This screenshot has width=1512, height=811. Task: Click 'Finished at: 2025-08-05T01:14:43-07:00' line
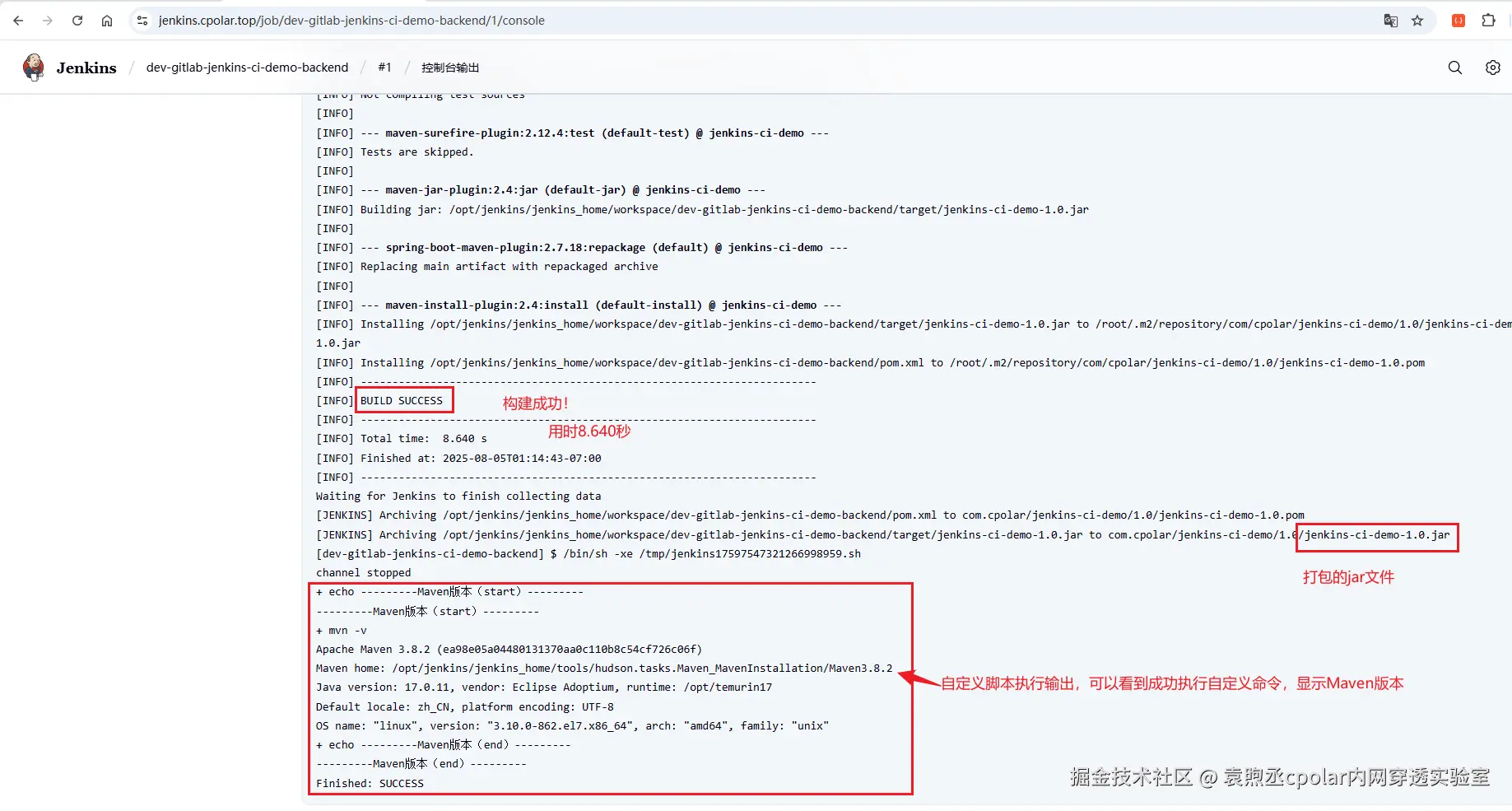pyautogui.click(x=458, y=459)
